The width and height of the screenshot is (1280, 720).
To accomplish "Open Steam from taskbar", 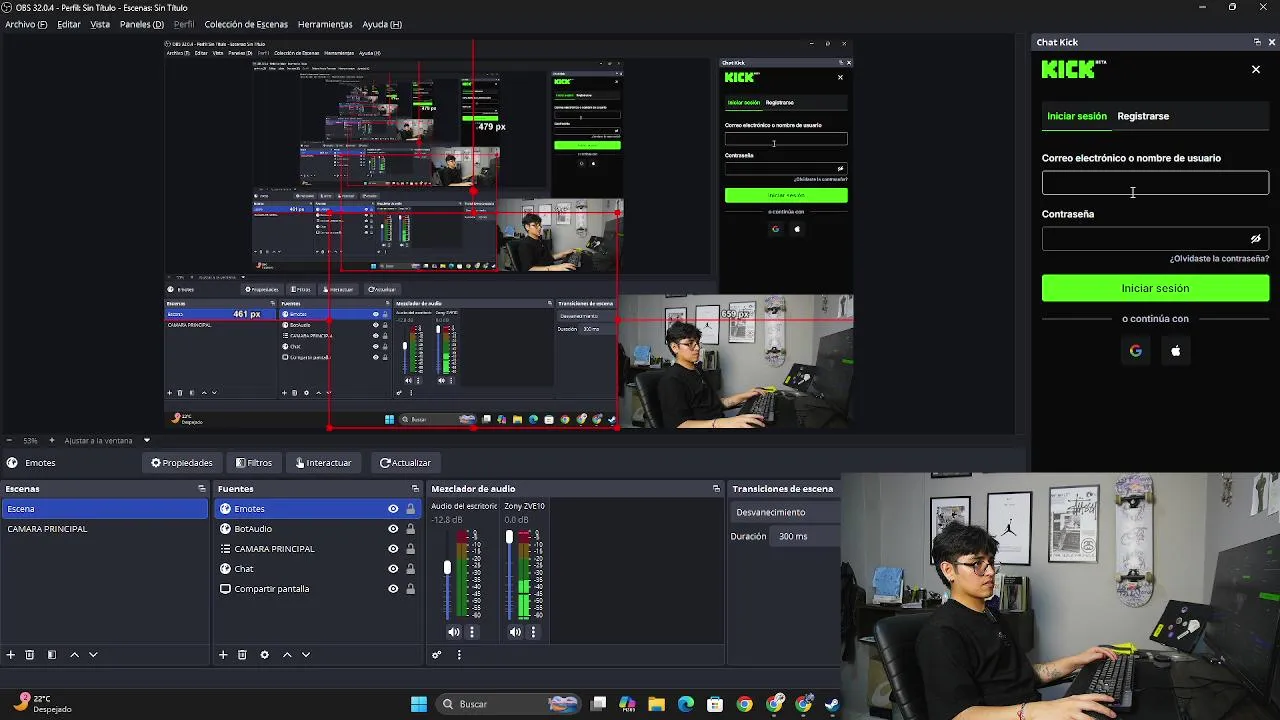I will coord(831,704).
